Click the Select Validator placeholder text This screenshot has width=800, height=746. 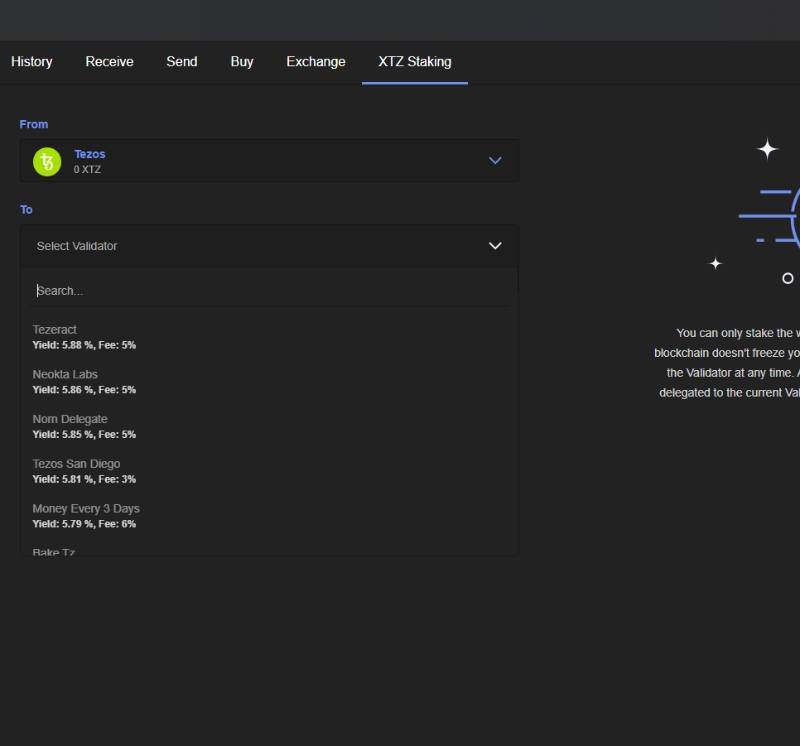pos(77,246)
